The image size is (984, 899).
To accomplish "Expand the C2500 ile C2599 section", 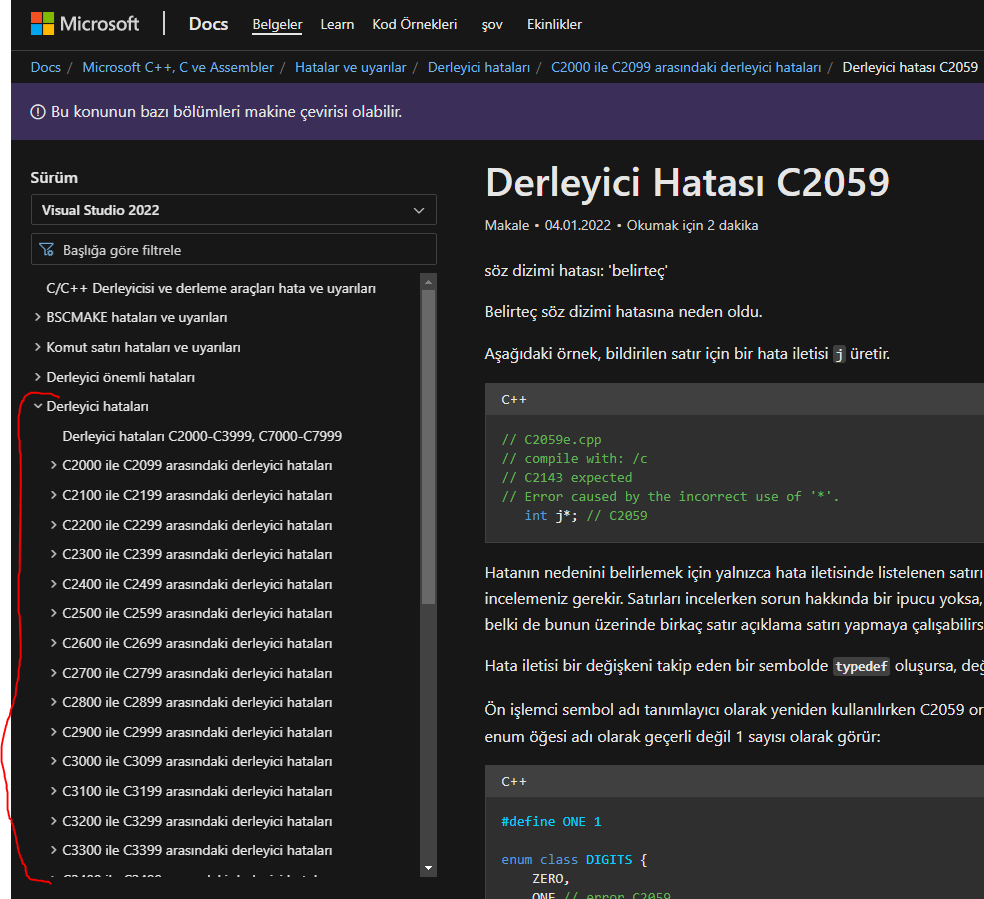I will (54, 614).
